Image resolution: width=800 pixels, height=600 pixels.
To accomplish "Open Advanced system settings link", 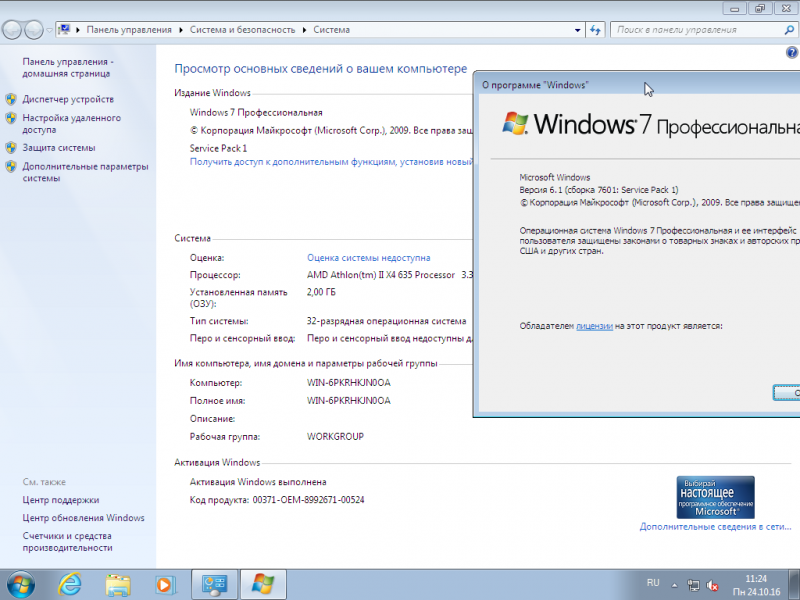I will click(x=85, y=172).
